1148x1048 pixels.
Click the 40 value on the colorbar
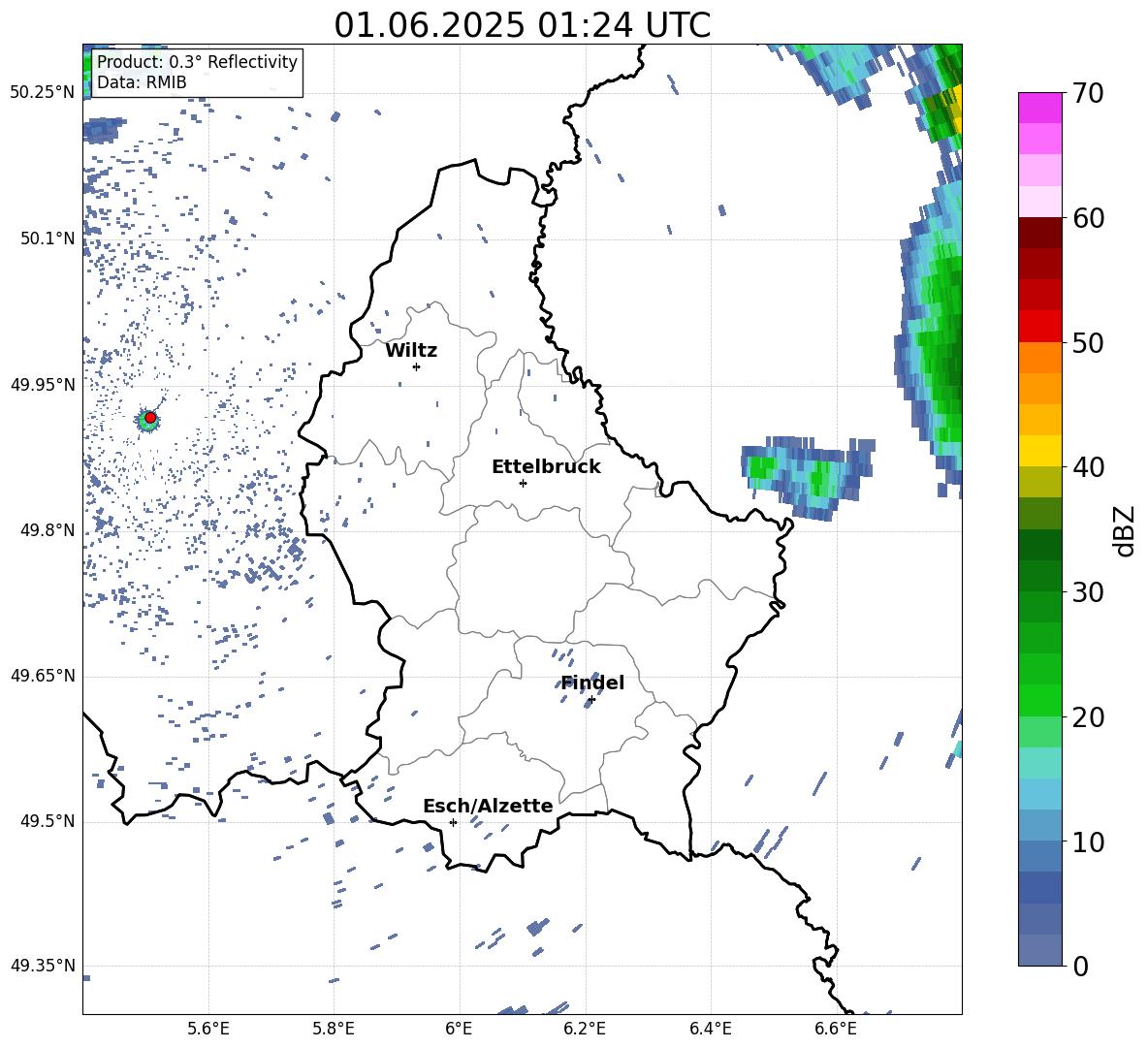click(1087, 467)
